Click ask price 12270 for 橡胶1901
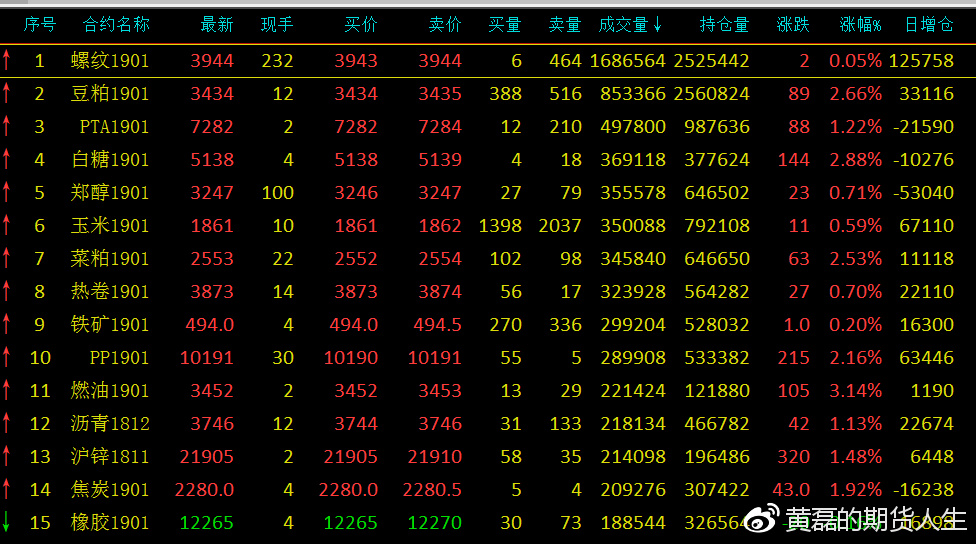Screen dimensions: 976x544 tap(434, 523)
